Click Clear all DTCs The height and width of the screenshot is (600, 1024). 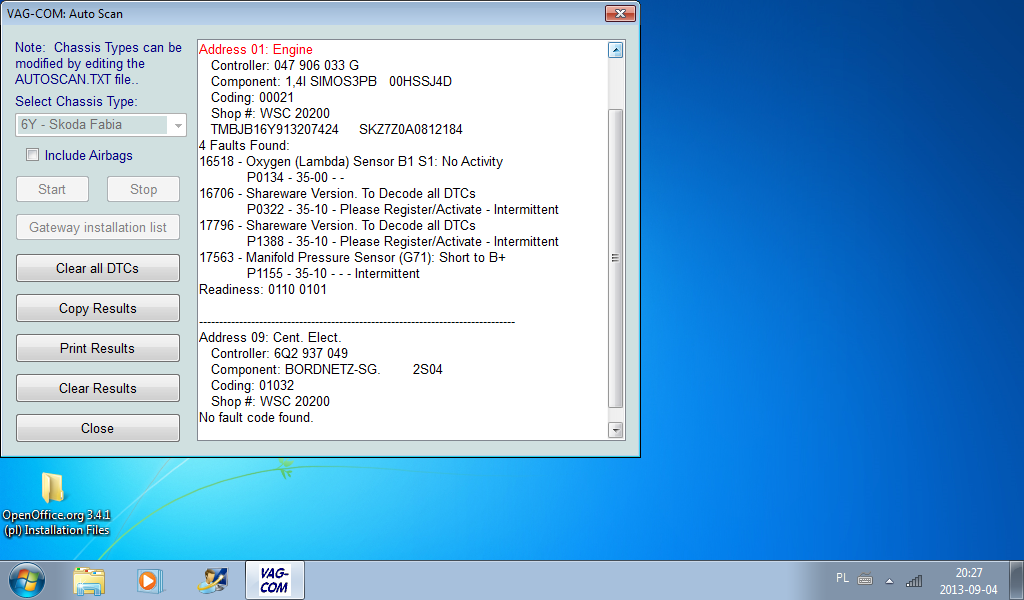click(98, 268)
